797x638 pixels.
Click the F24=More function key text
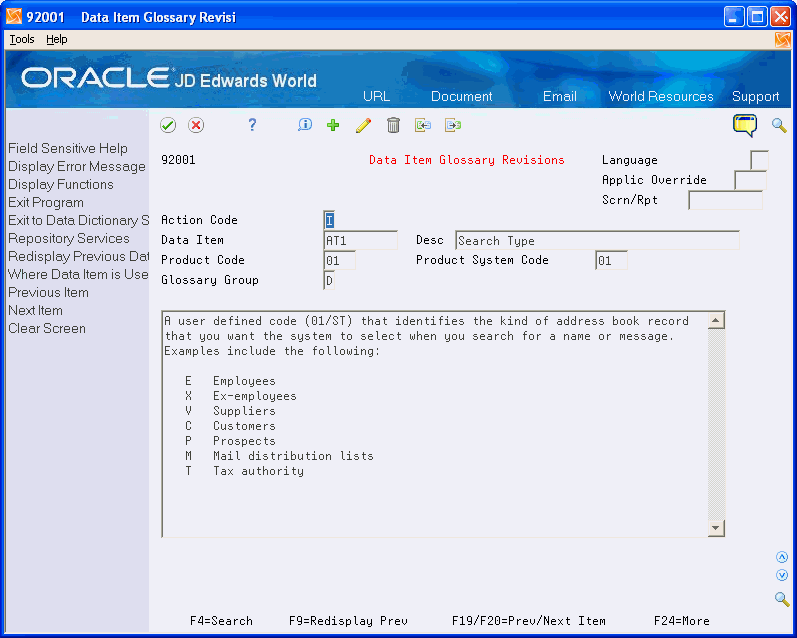pyautogui.click(x=682, y=621)
